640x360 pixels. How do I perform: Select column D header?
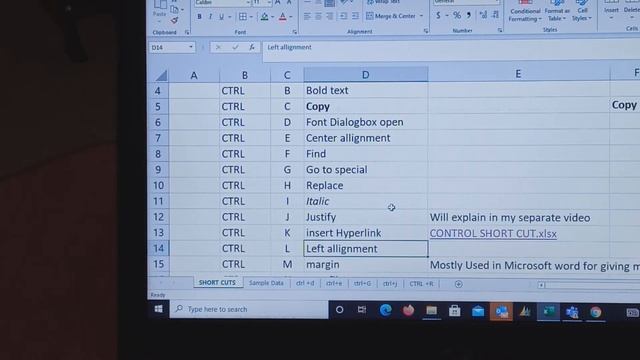(x=365, y=75)
